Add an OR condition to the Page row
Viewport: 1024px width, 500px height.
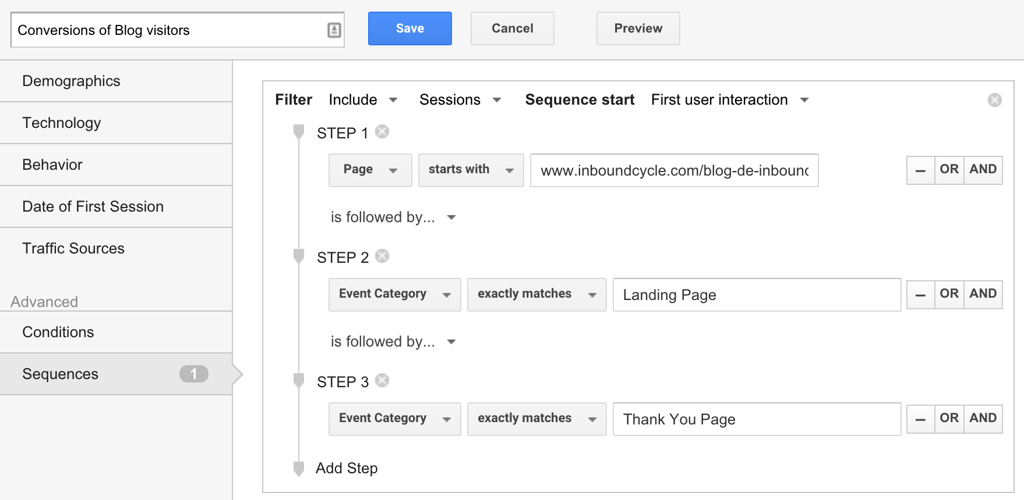coord(949,170)
